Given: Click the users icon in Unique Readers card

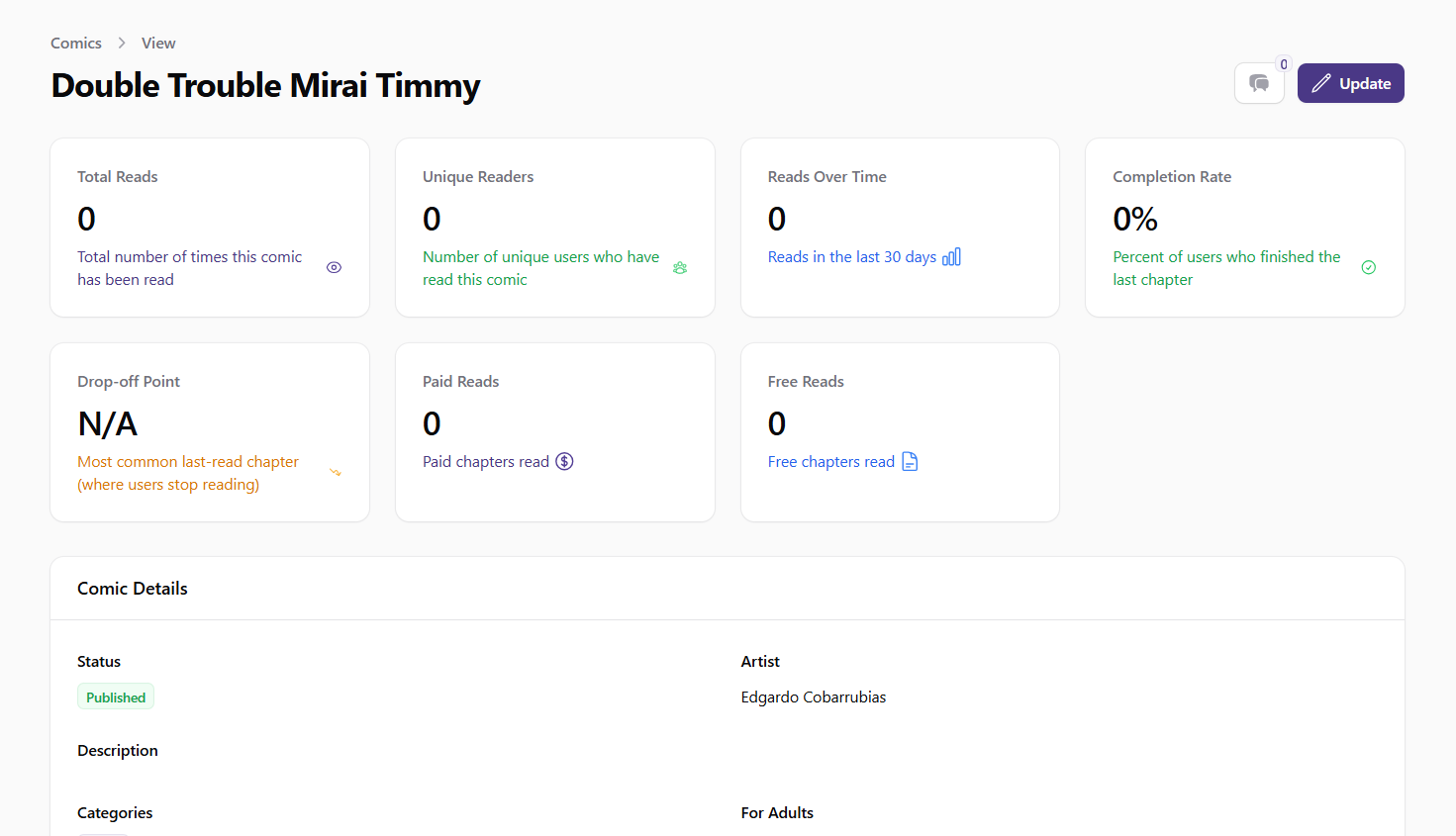Looking at the screenshot, I should (680, 268).
